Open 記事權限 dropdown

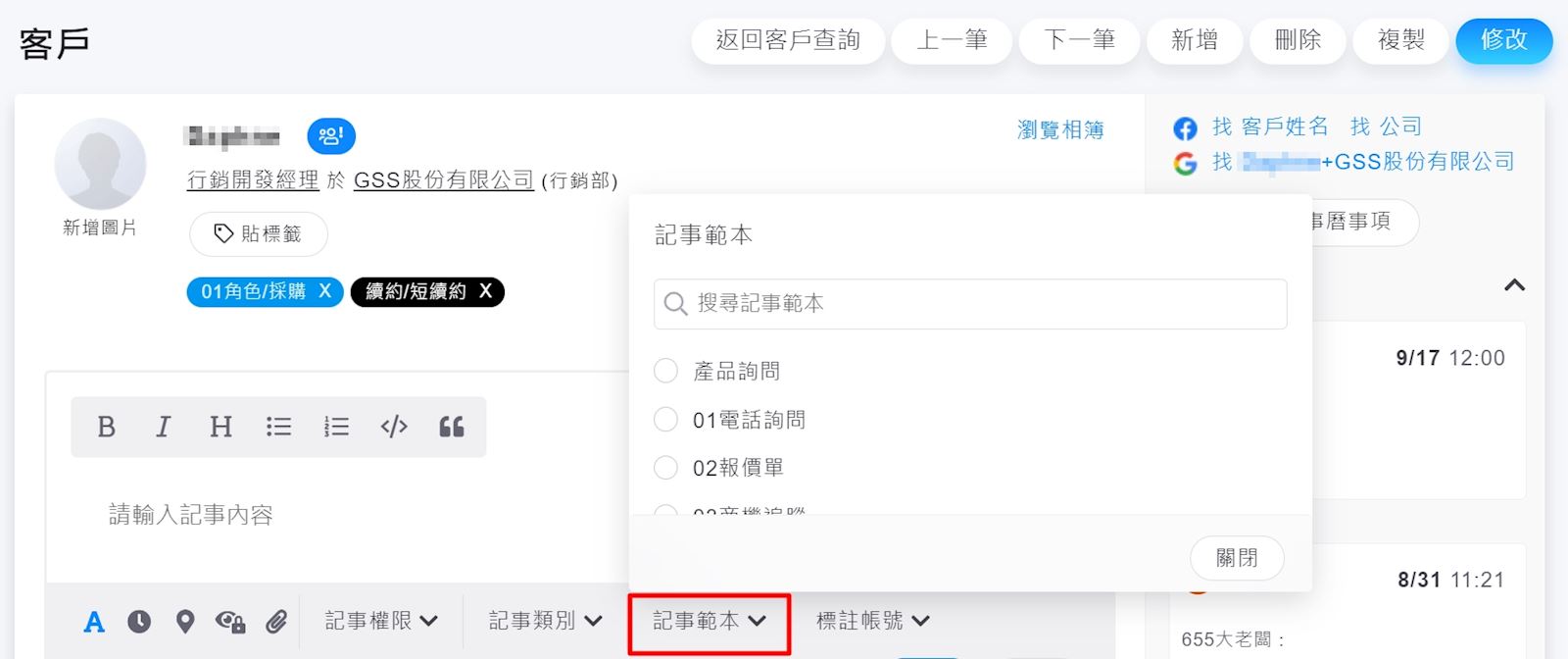pos(381,621)
